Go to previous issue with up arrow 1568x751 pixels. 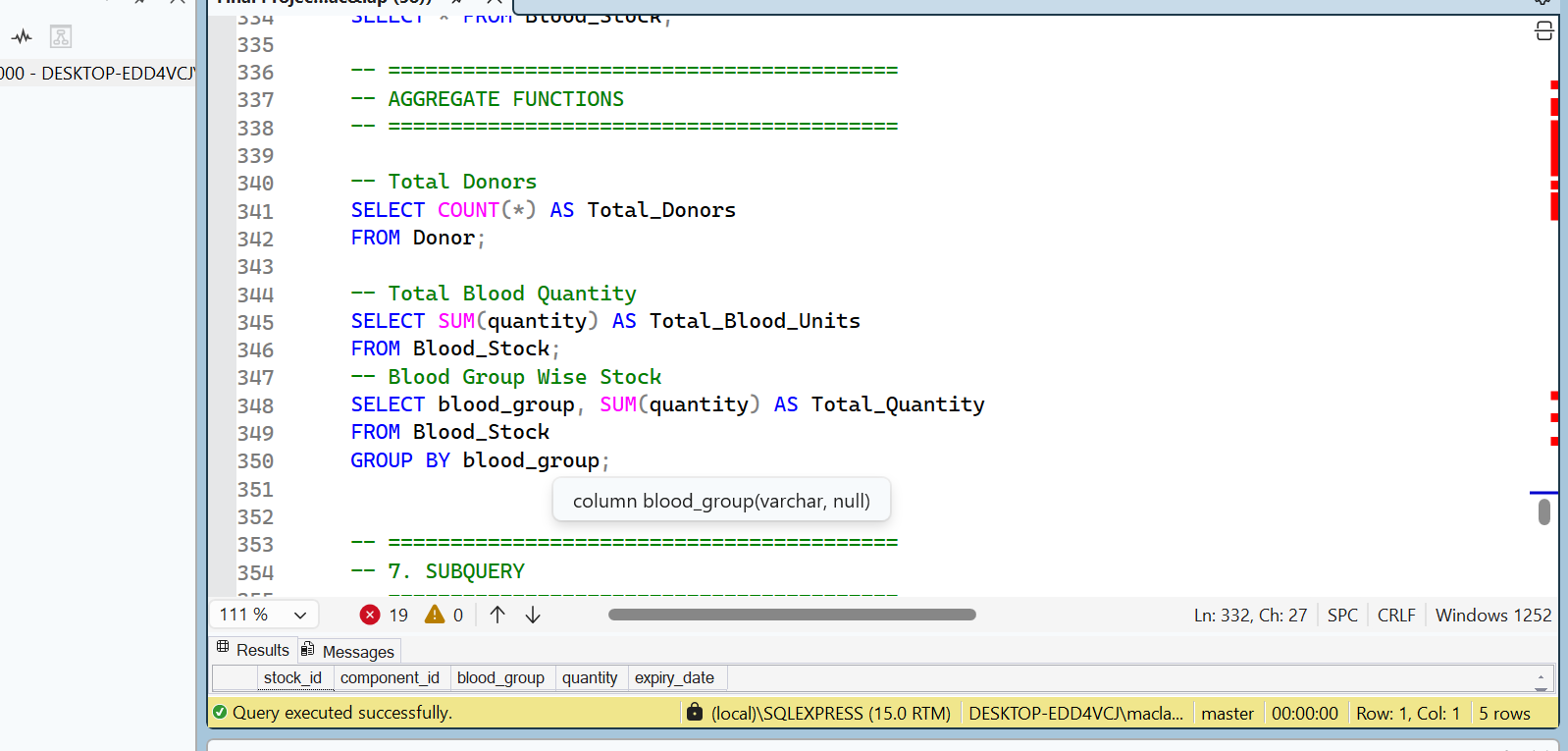click(497, 615)
